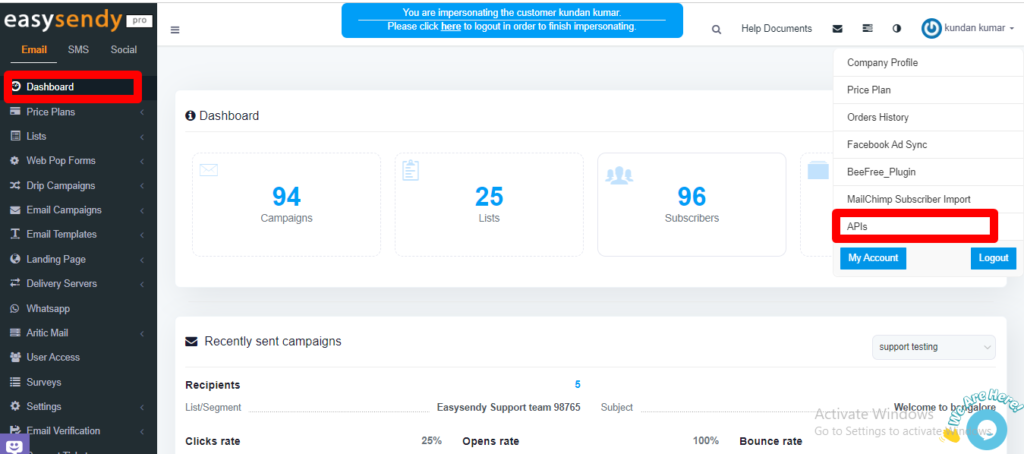Click the My Account button

tap(873, 258)
